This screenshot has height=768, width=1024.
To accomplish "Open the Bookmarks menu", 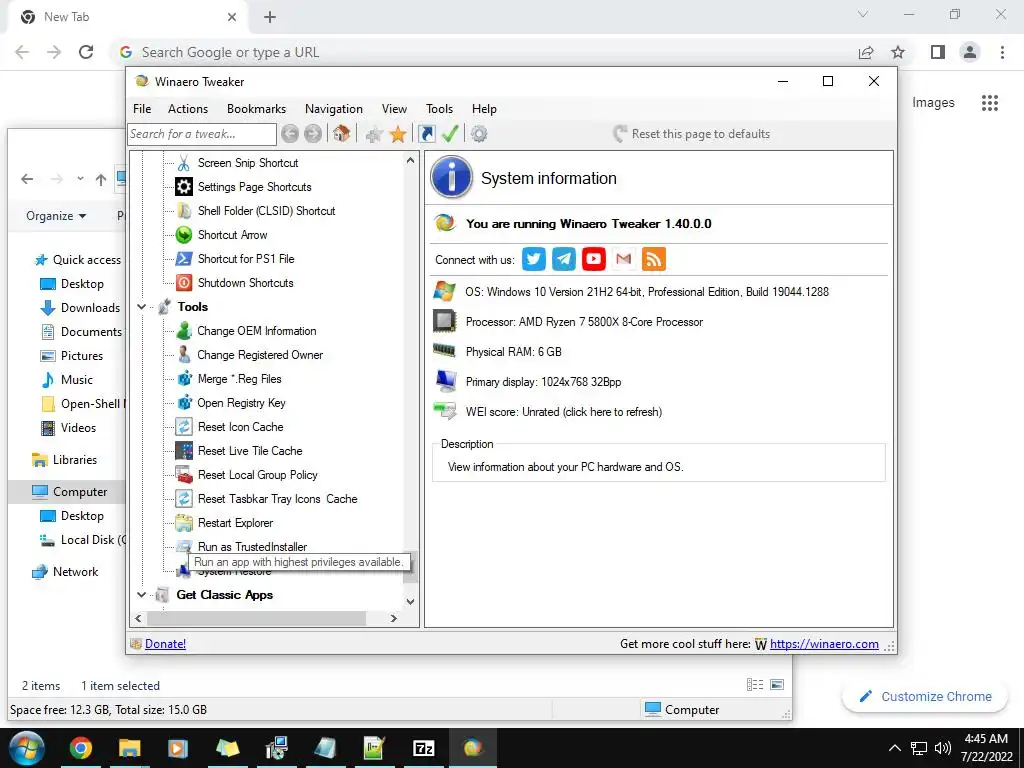I will point(256,109).
